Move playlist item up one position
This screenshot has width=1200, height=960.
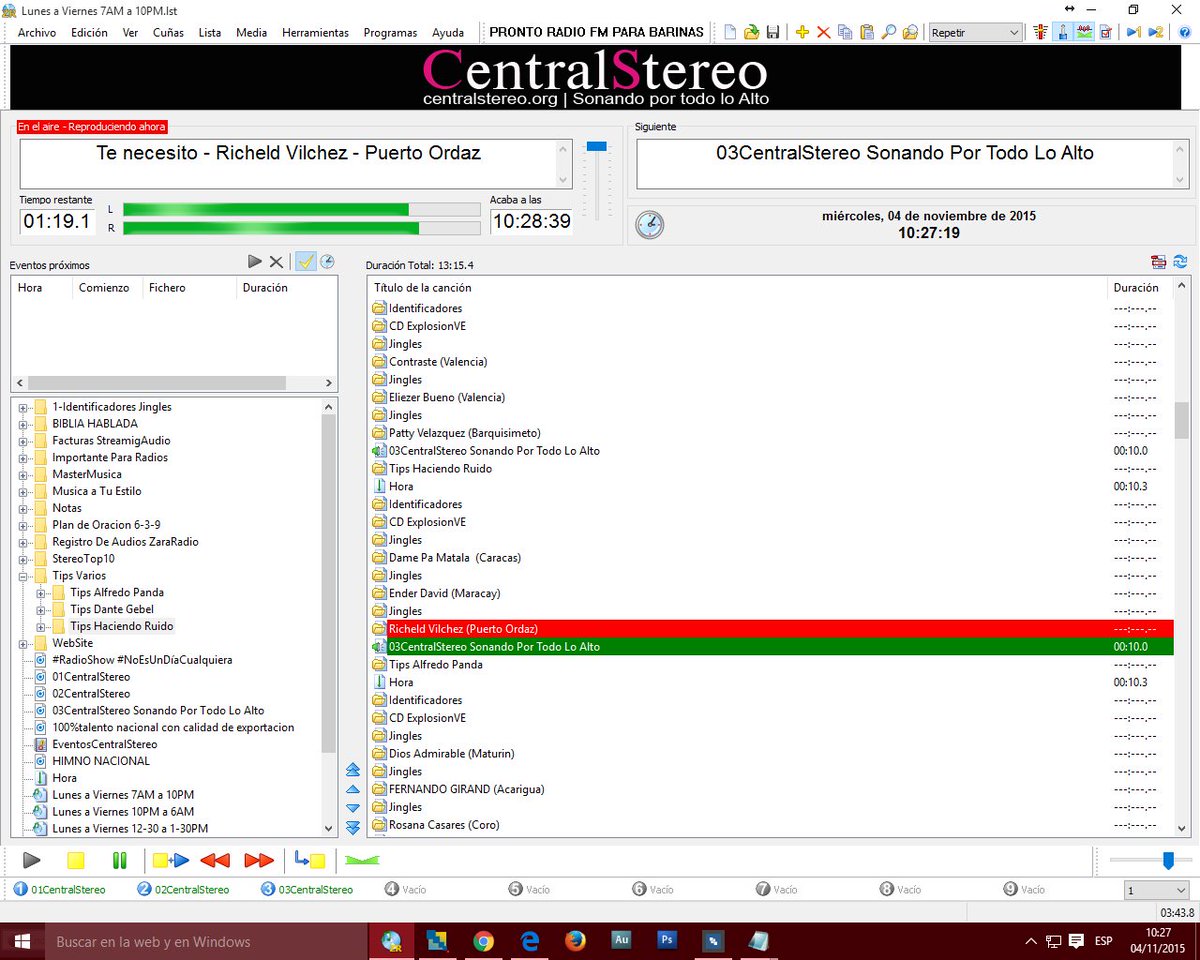click(352, 789)
